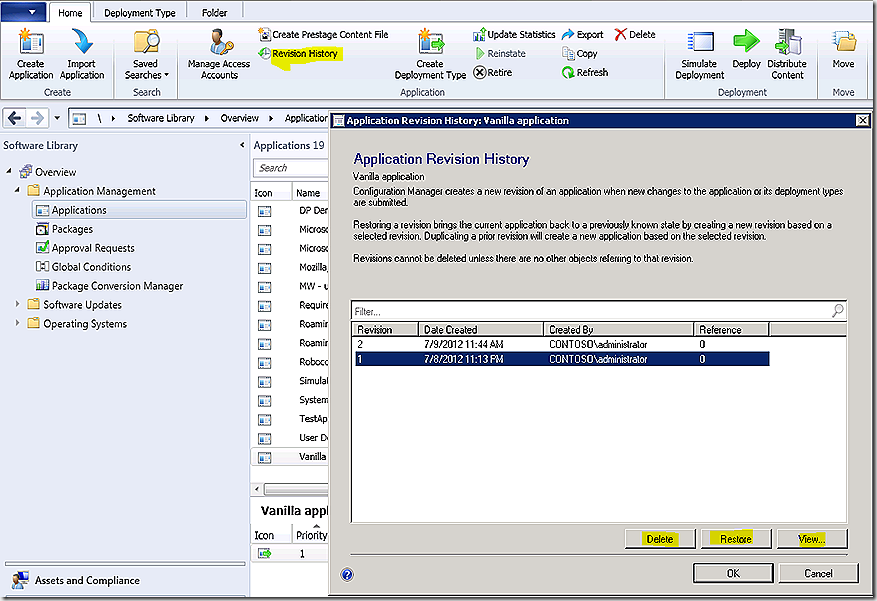The width and height of the screenshot is (877, 601).
Task: Select revision 1 row
Action: pyautogui.click(x=562, y=359)
